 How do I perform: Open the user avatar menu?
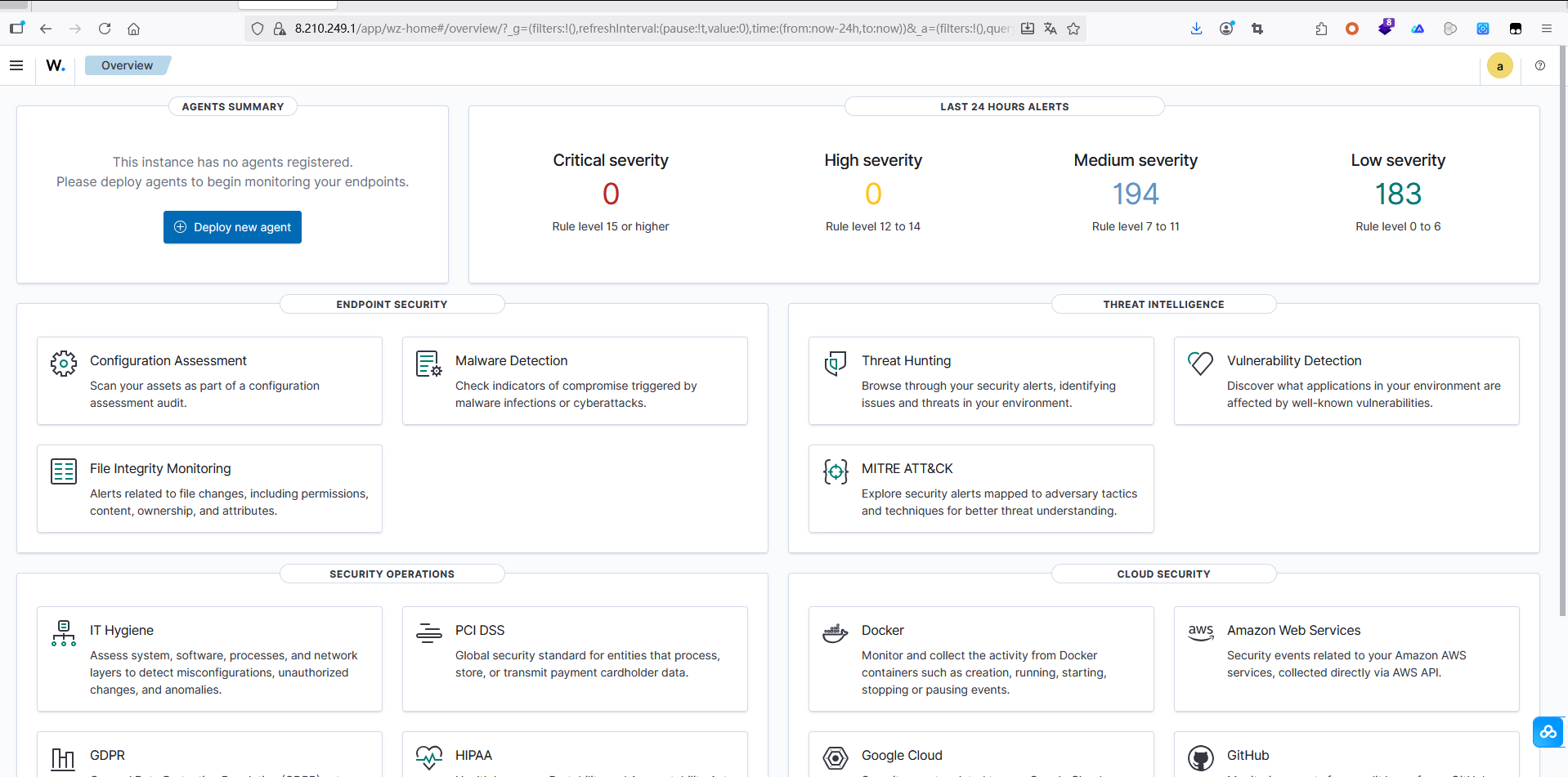(1499, 66)
